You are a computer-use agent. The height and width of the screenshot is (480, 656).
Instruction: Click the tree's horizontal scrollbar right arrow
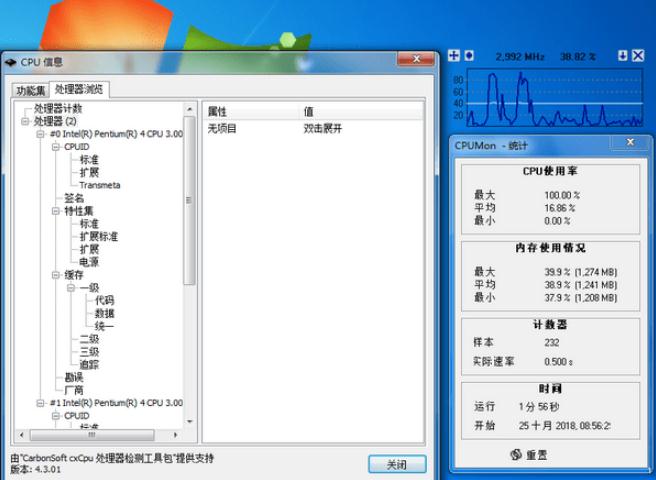click(x=176, y=435)
